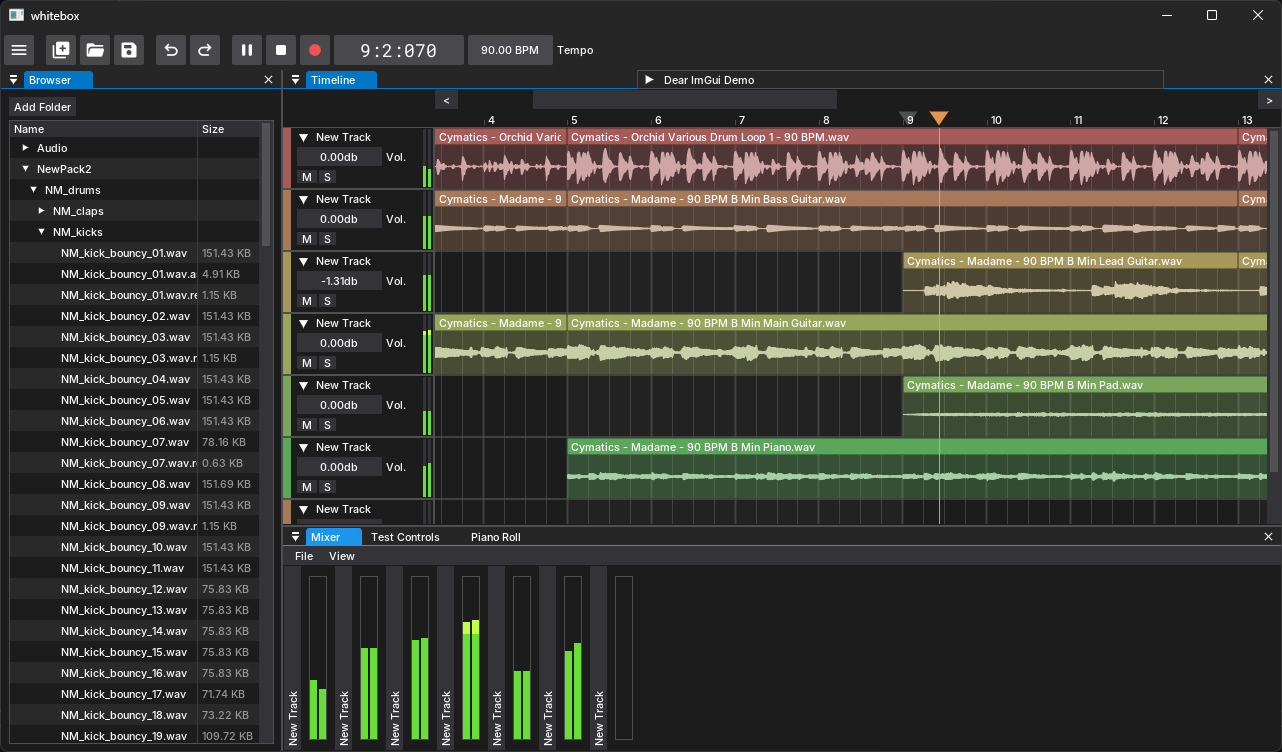
Task: Open the Mixer View menu
Action: pos(342,556)
